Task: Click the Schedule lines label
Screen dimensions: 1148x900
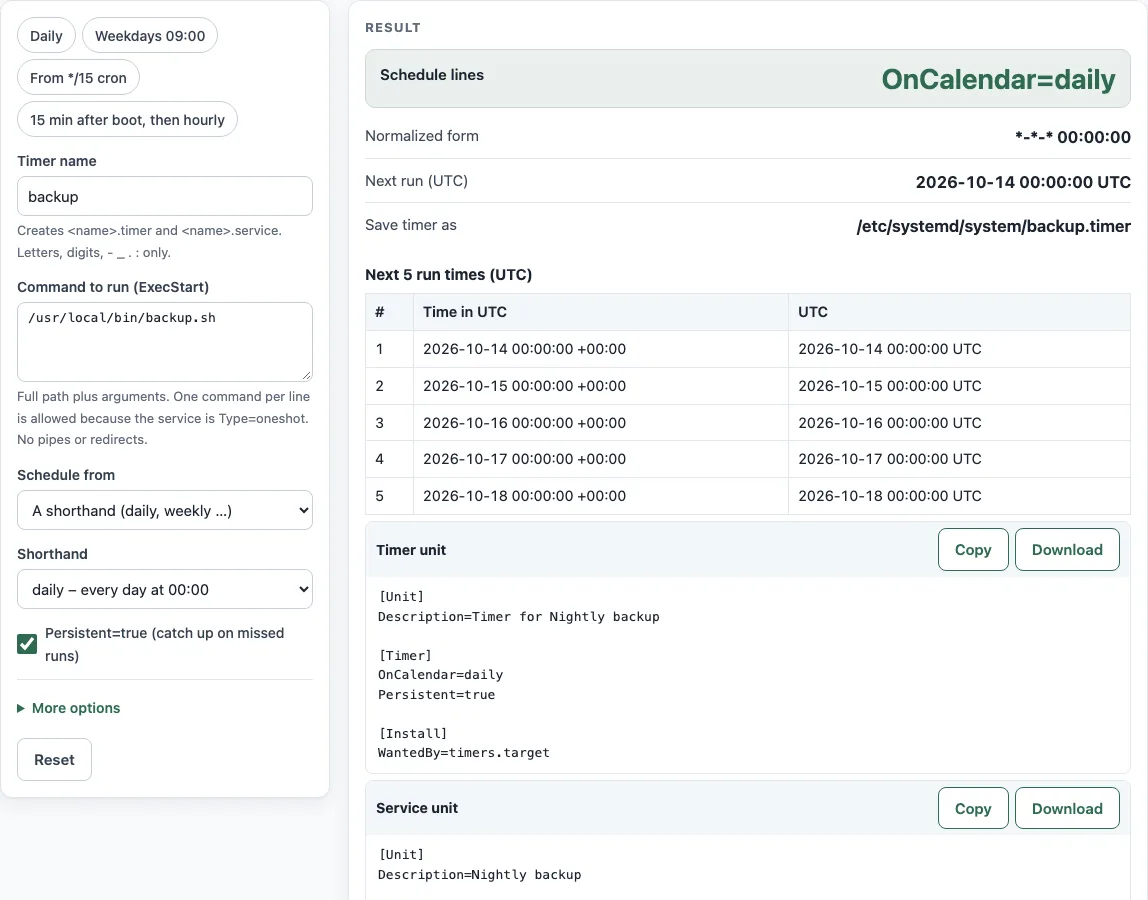Action: coord(432,75)
